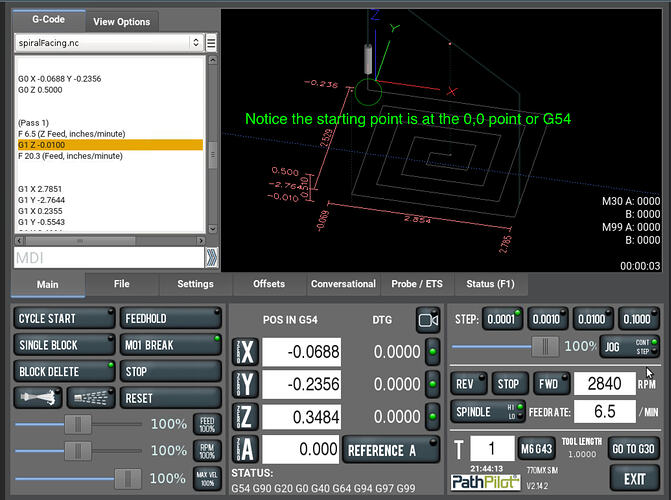
Task: Click the RESET button
Action: (171, 399)
